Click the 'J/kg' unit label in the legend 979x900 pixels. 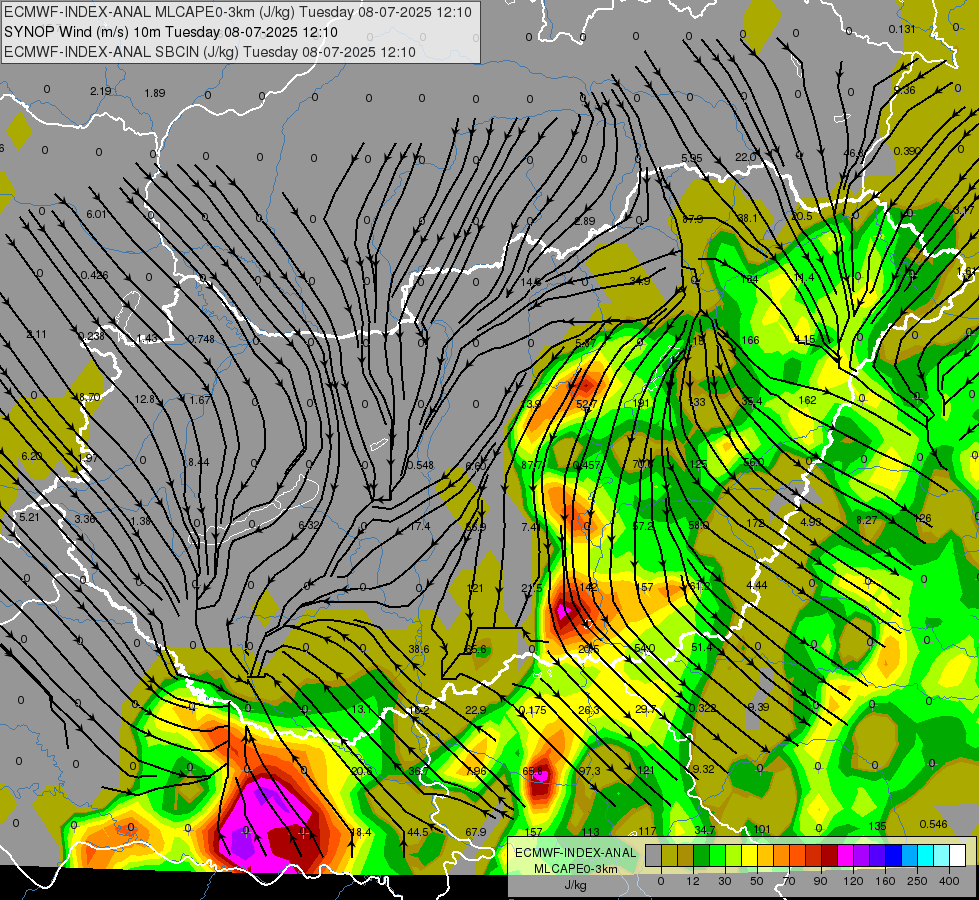point(575,885)
